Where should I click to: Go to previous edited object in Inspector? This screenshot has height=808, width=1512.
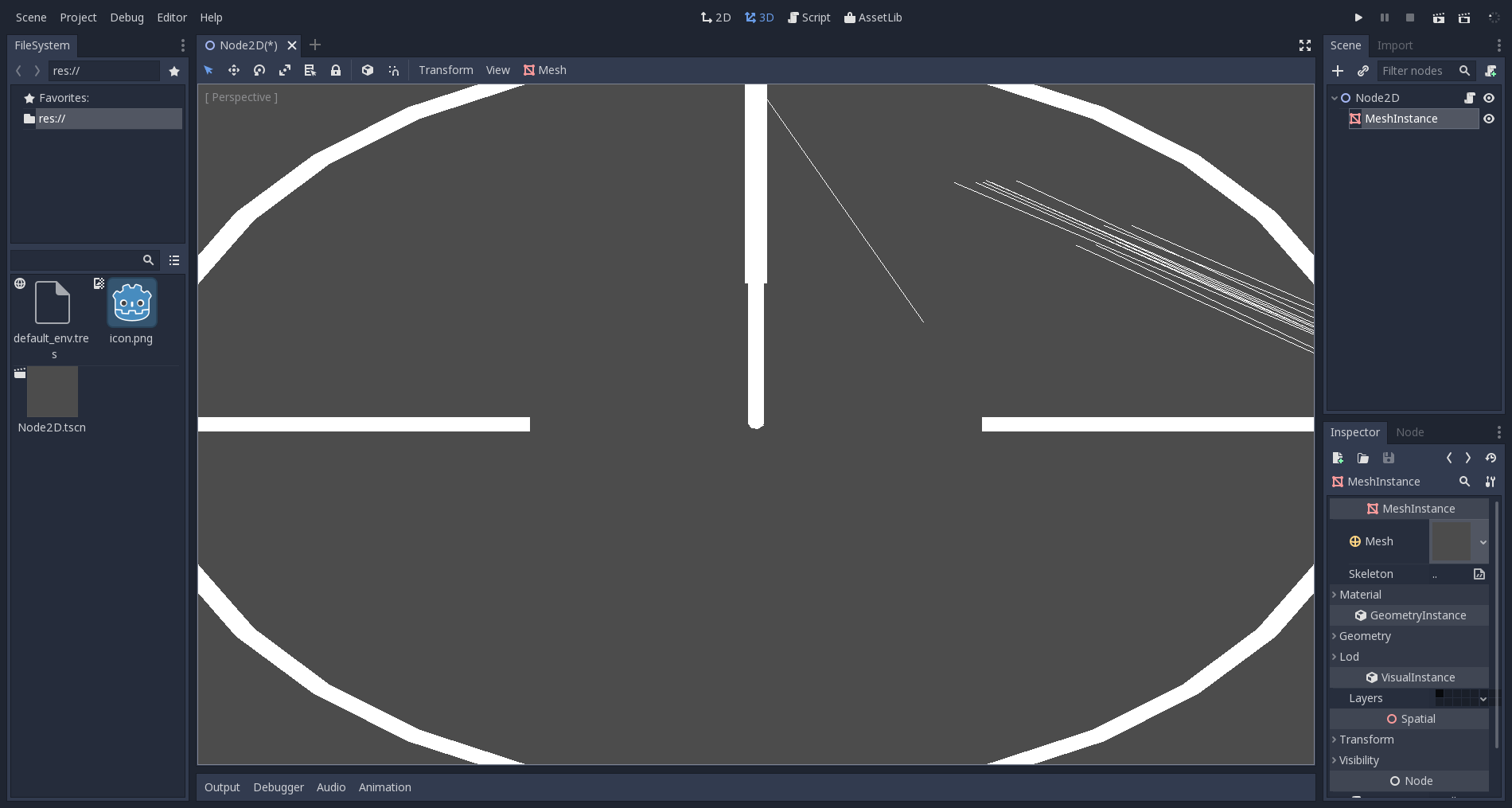(x=1449, y=458)
